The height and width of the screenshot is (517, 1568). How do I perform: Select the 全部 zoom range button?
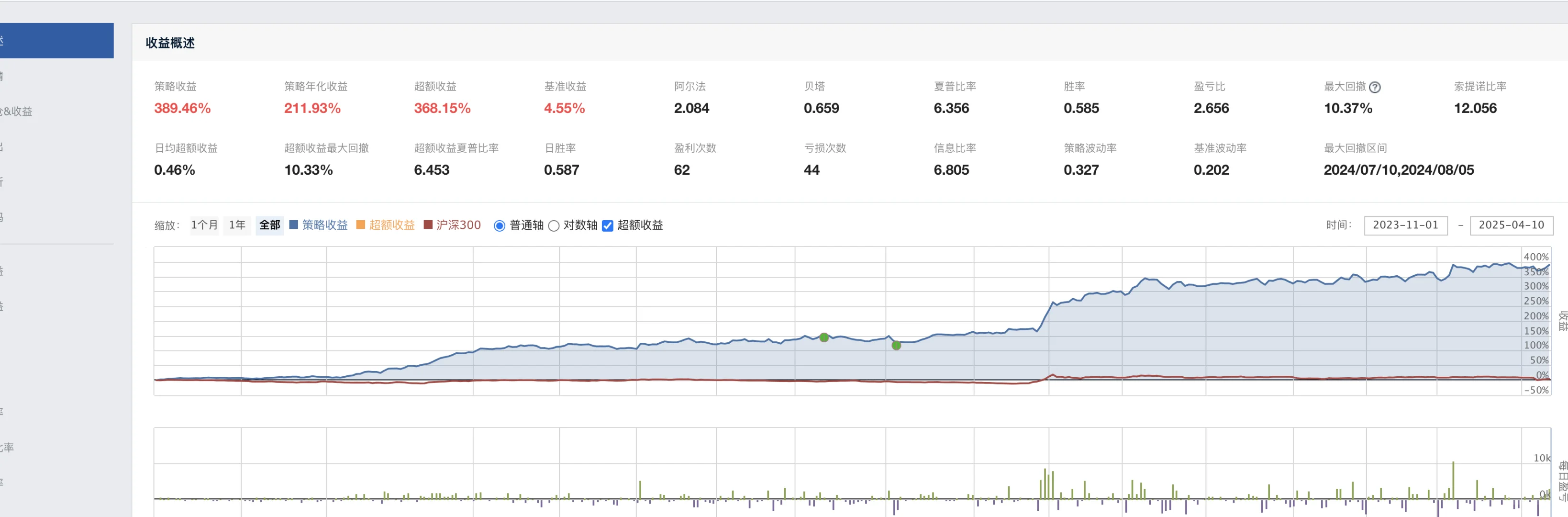pyautogui.click(x=270, y=225)
